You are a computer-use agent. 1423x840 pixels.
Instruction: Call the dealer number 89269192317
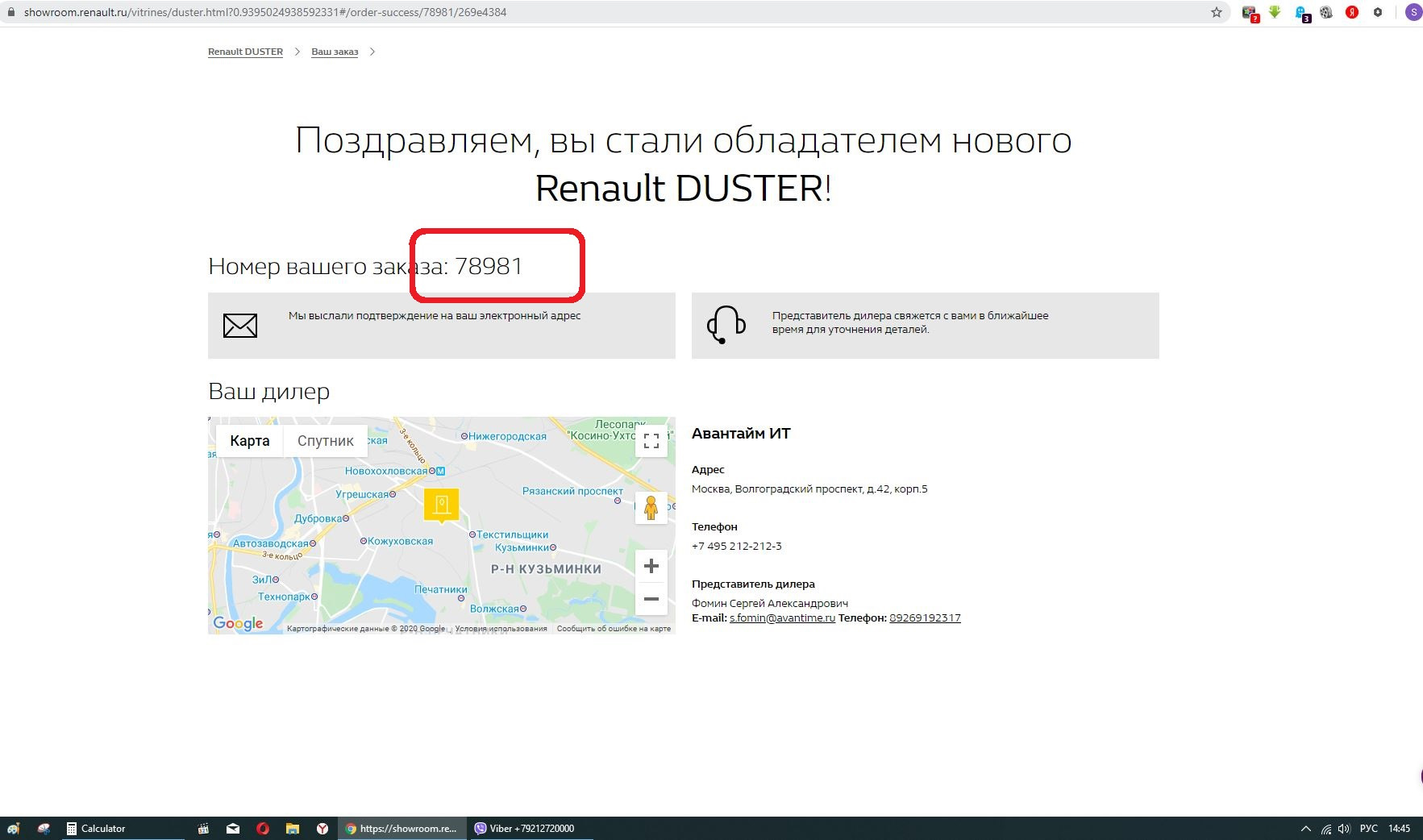925,618
